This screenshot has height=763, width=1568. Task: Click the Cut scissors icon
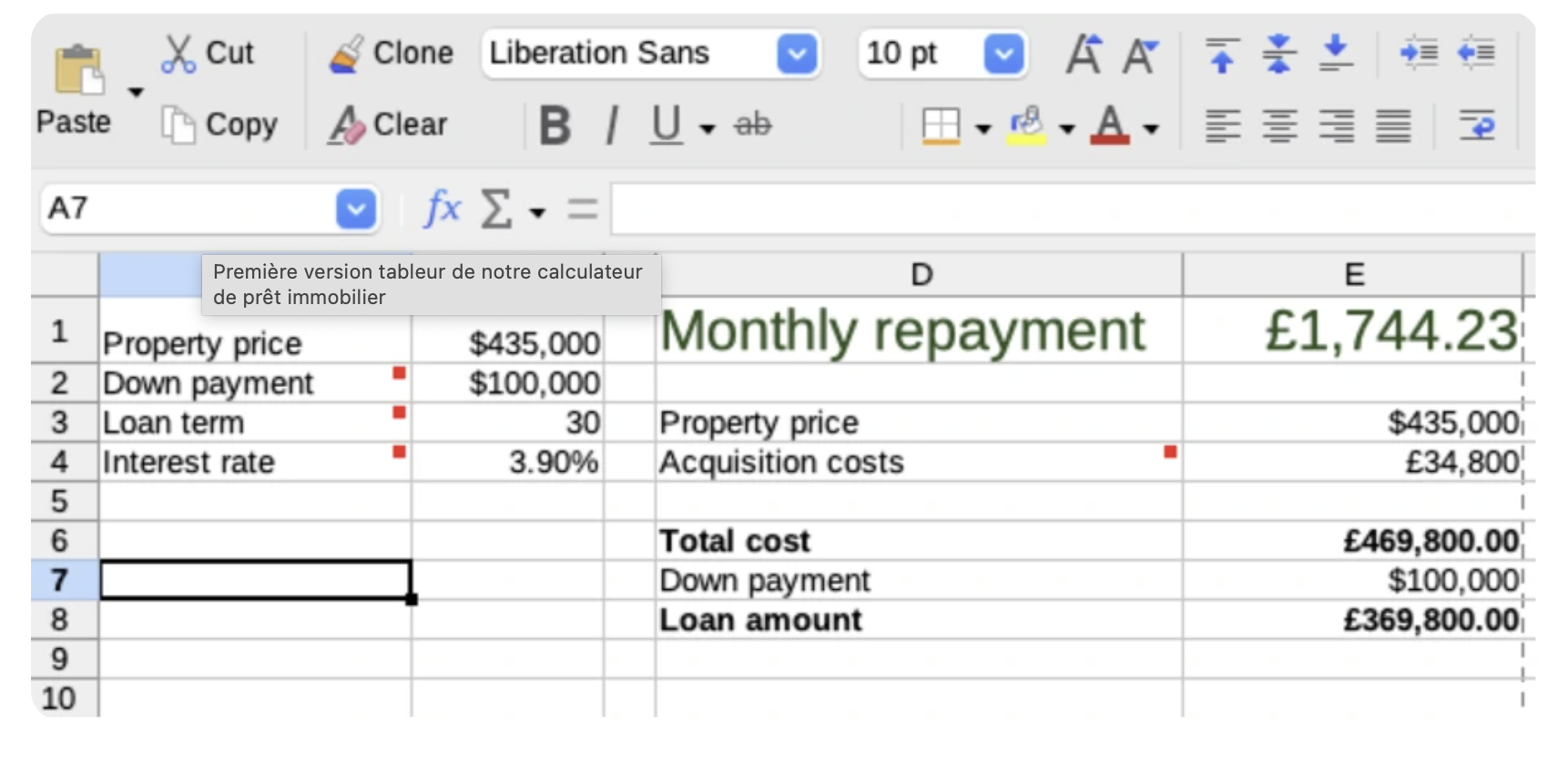[178, 54]
